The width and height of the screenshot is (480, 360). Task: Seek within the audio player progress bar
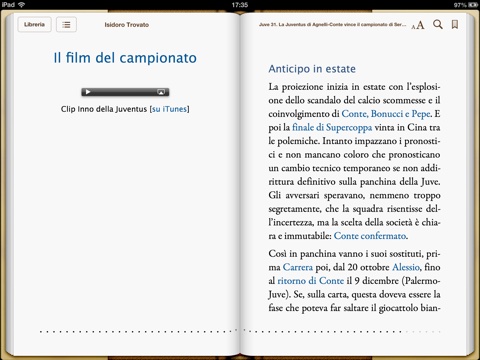tap(124, 92)
